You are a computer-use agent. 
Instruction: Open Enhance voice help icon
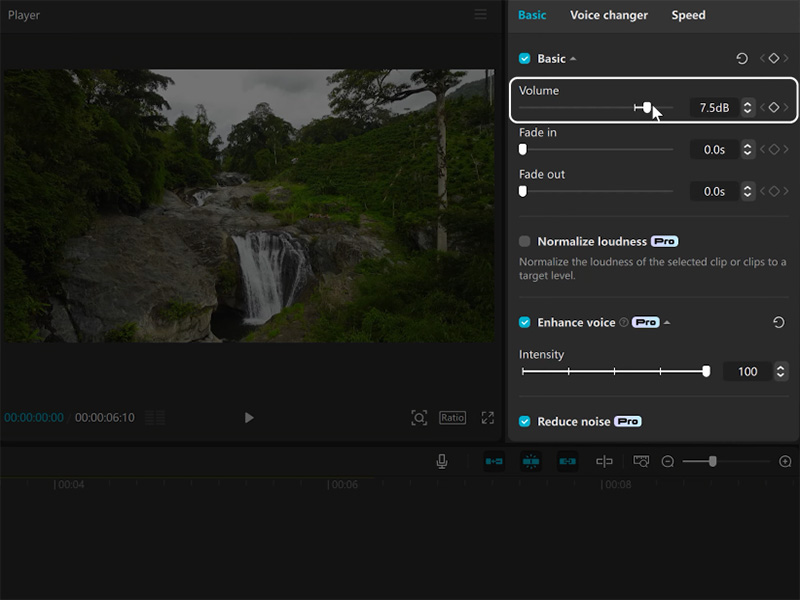(x=623, y=322)
